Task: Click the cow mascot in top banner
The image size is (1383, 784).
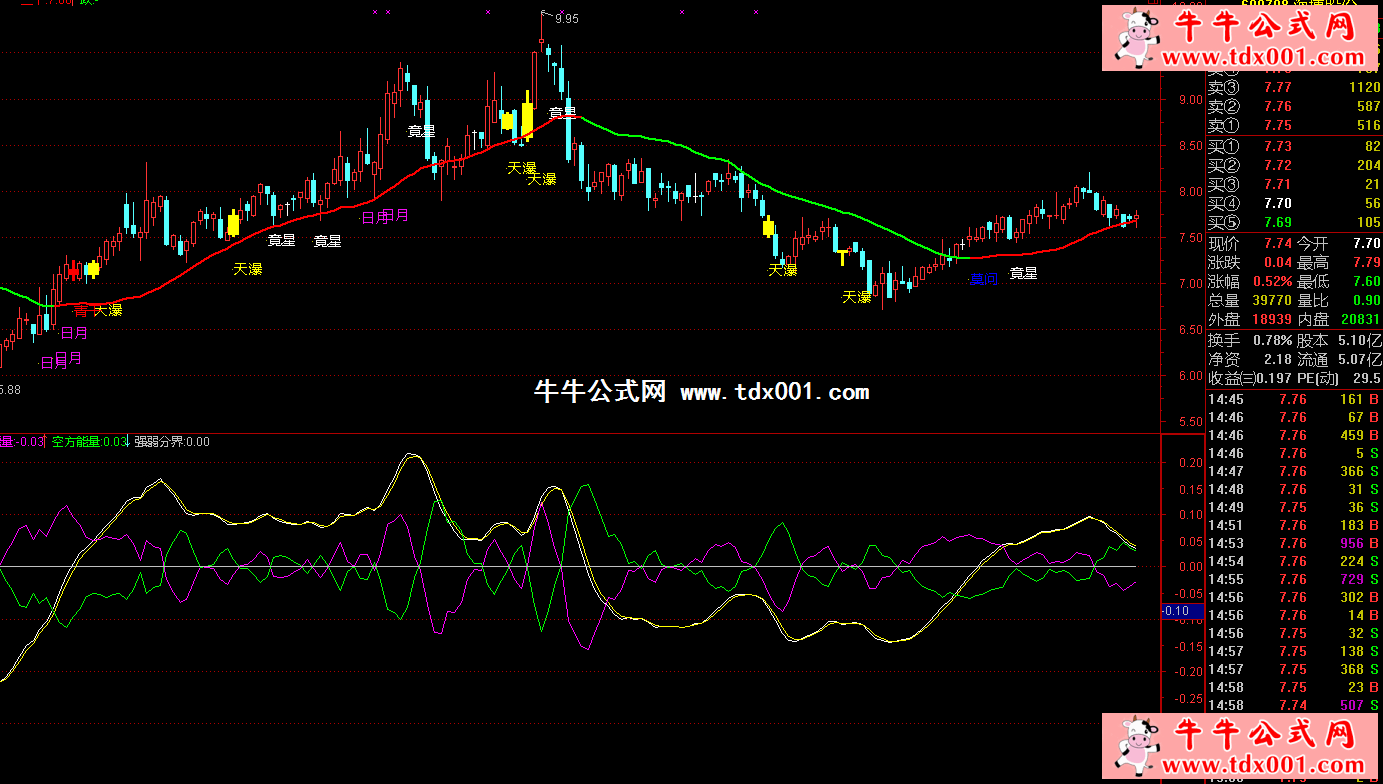Action: click(1136, 38)
